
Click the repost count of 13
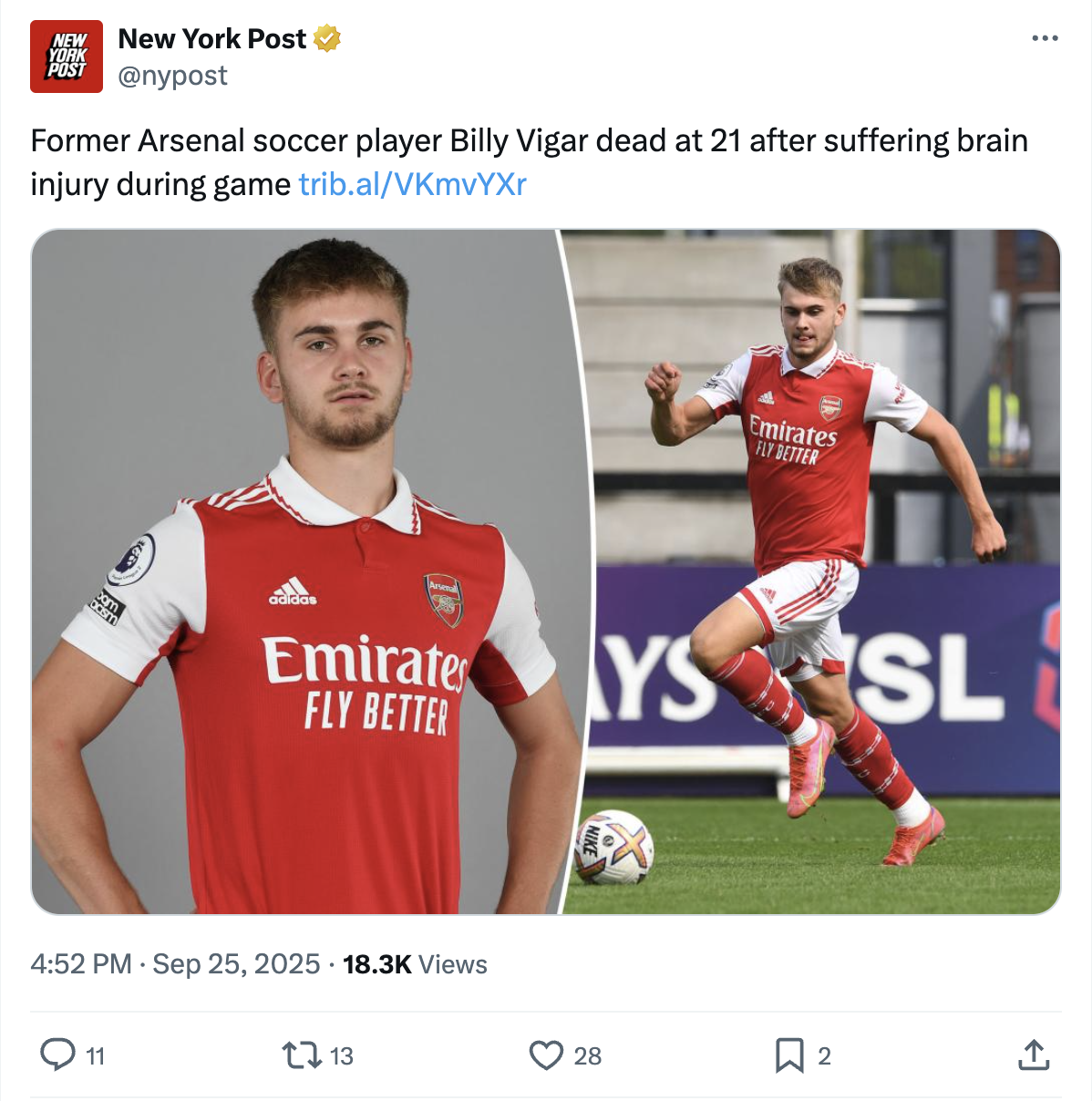pyautogui.click(x=342, y=1056)
